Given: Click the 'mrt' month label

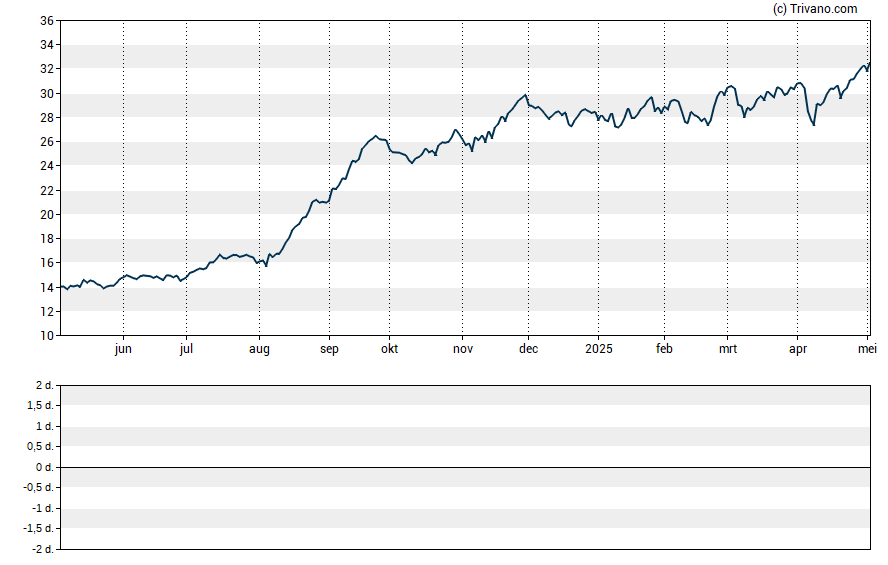Looking at the screenshot, I should point(728,349).
